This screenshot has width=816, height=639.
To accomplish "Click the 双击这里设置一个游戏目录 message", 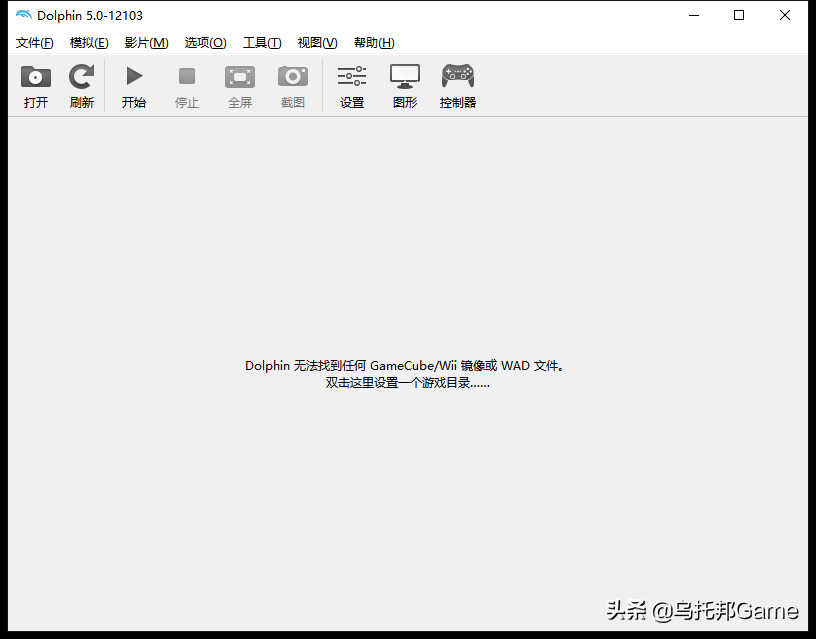I will (407, 383).
